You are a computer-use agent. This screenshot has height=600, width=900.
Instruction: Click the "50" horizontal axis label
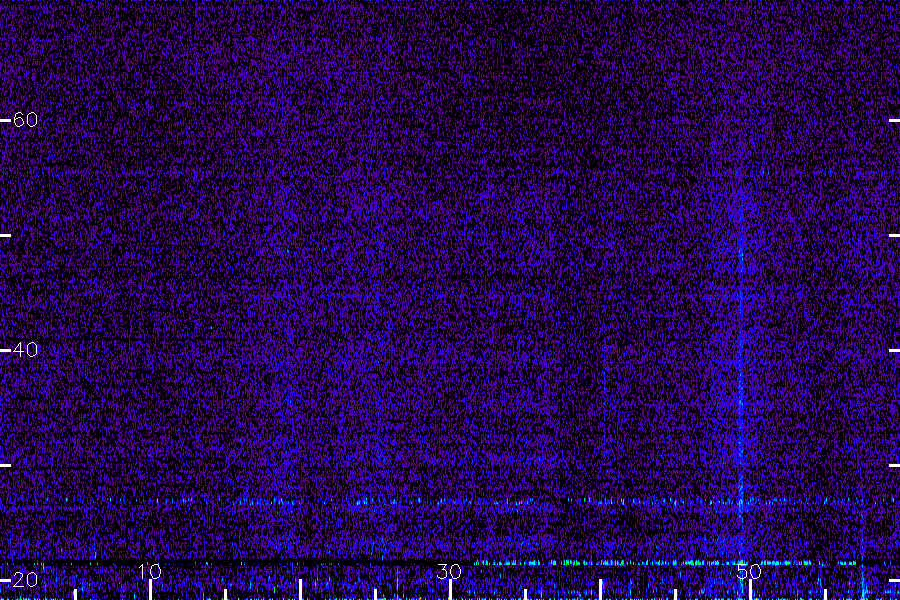749,571
